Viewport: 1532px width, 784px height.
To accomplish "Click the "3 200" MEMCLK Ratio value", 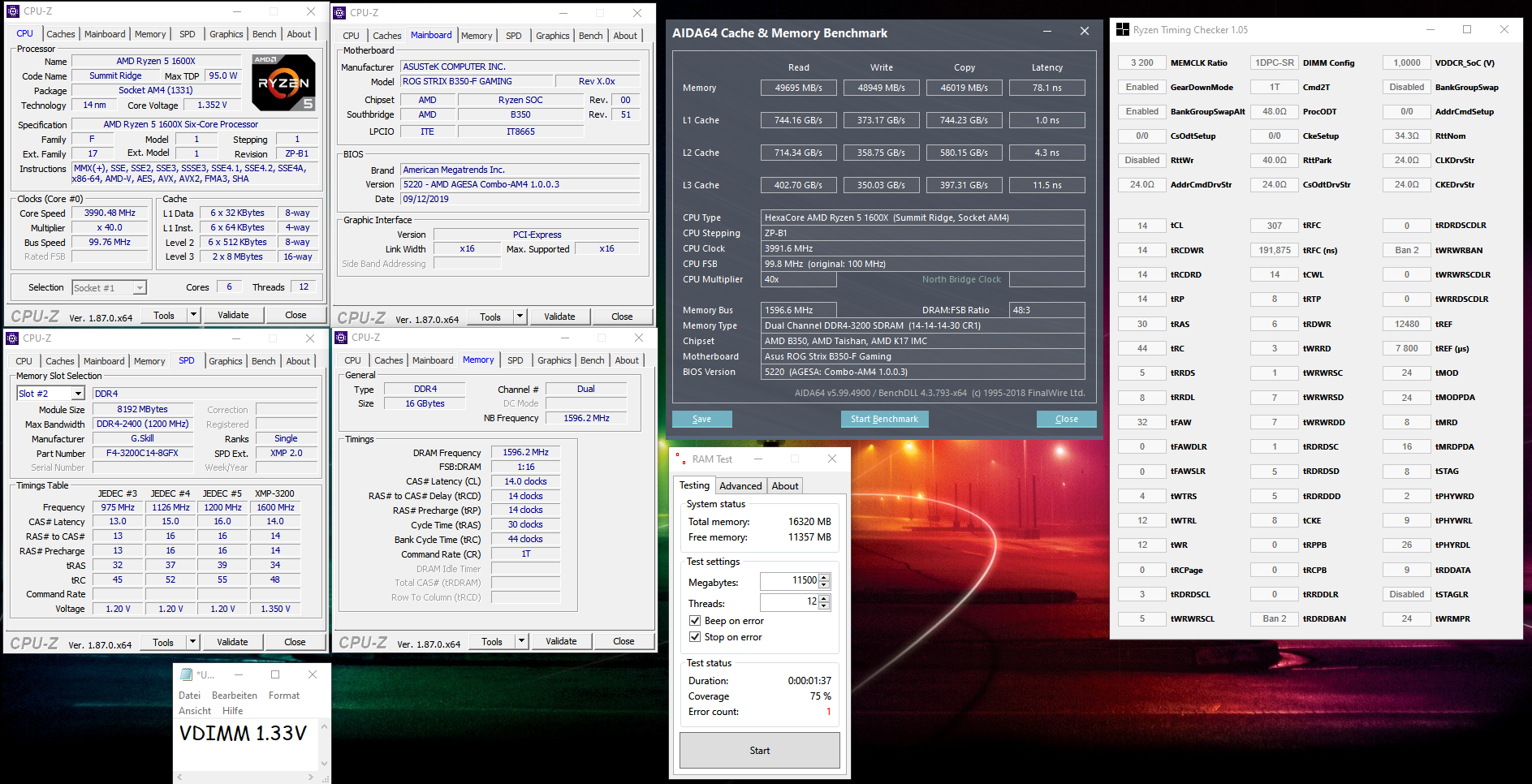I will (x=1141, y=62).
